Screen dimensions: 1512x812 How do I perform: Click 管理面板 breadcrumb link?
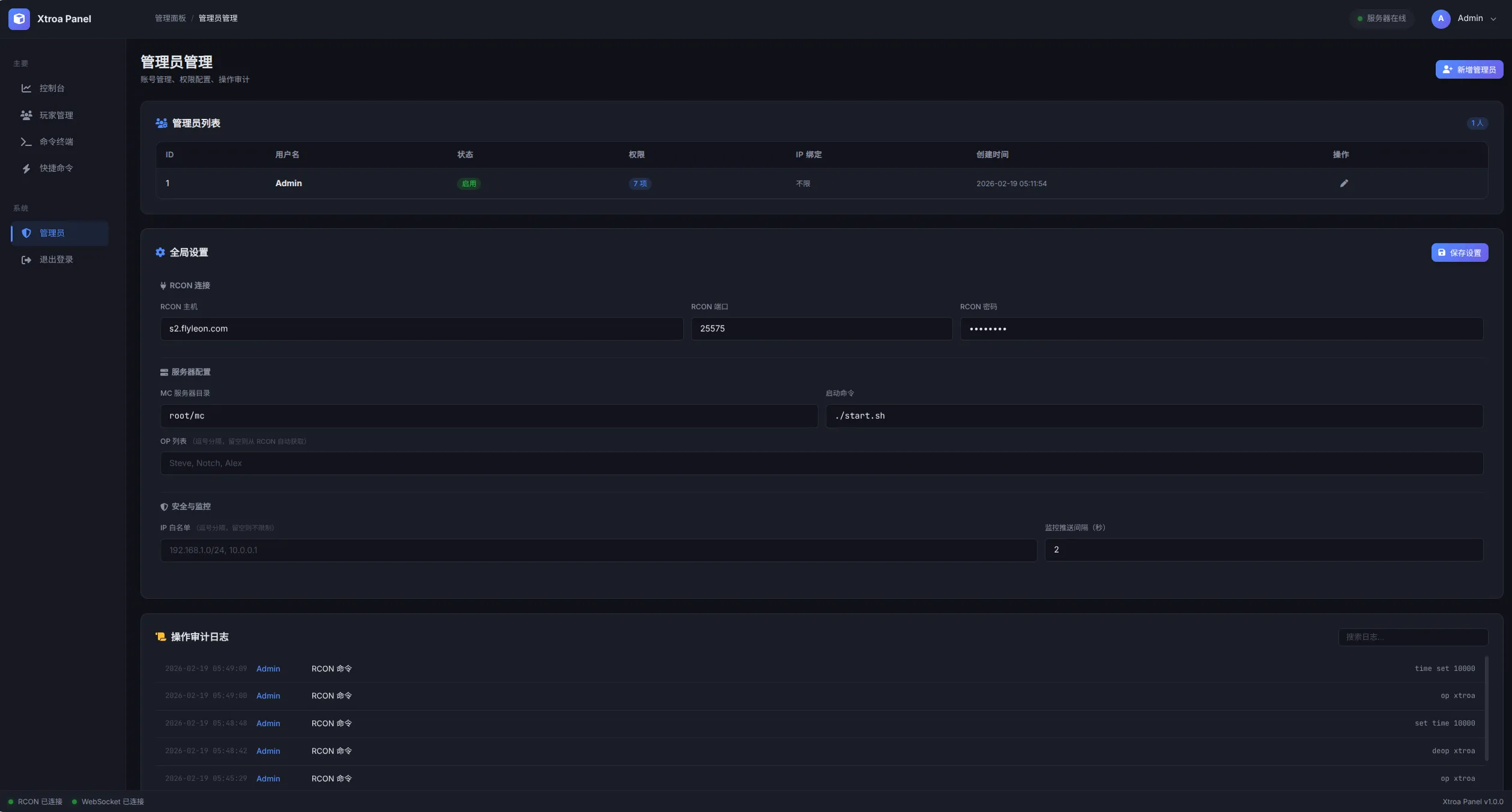[x=170, y=19]
